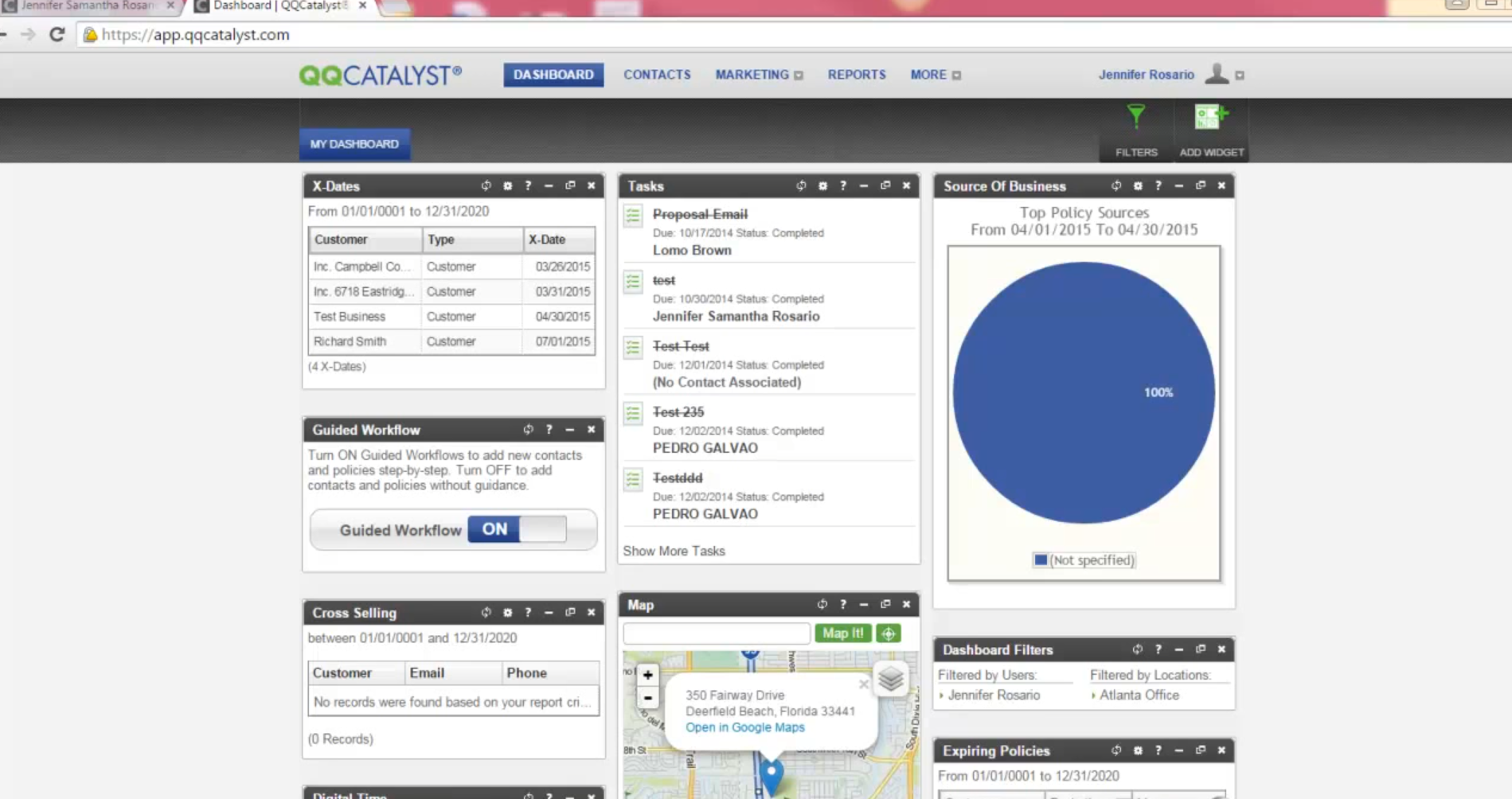Go to the Contacts menu

pyautogui.click(x=657, y=75)
